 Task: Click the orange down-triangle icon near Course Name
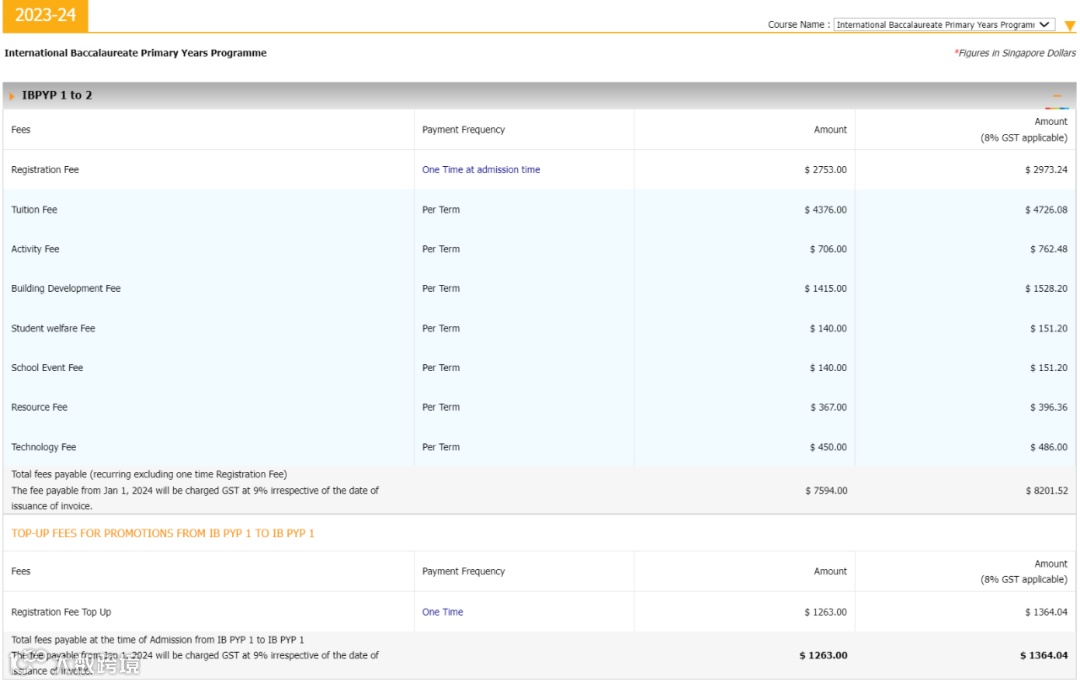tap(1069, 25)
